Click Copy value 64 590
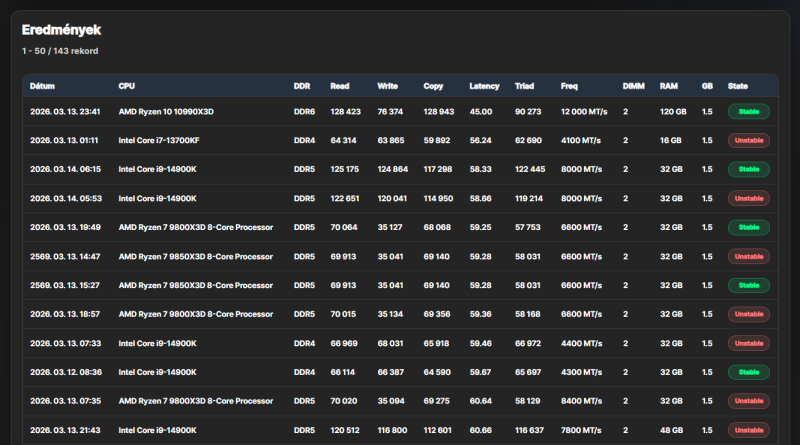 pyautogui.click(x=437, y=372)
